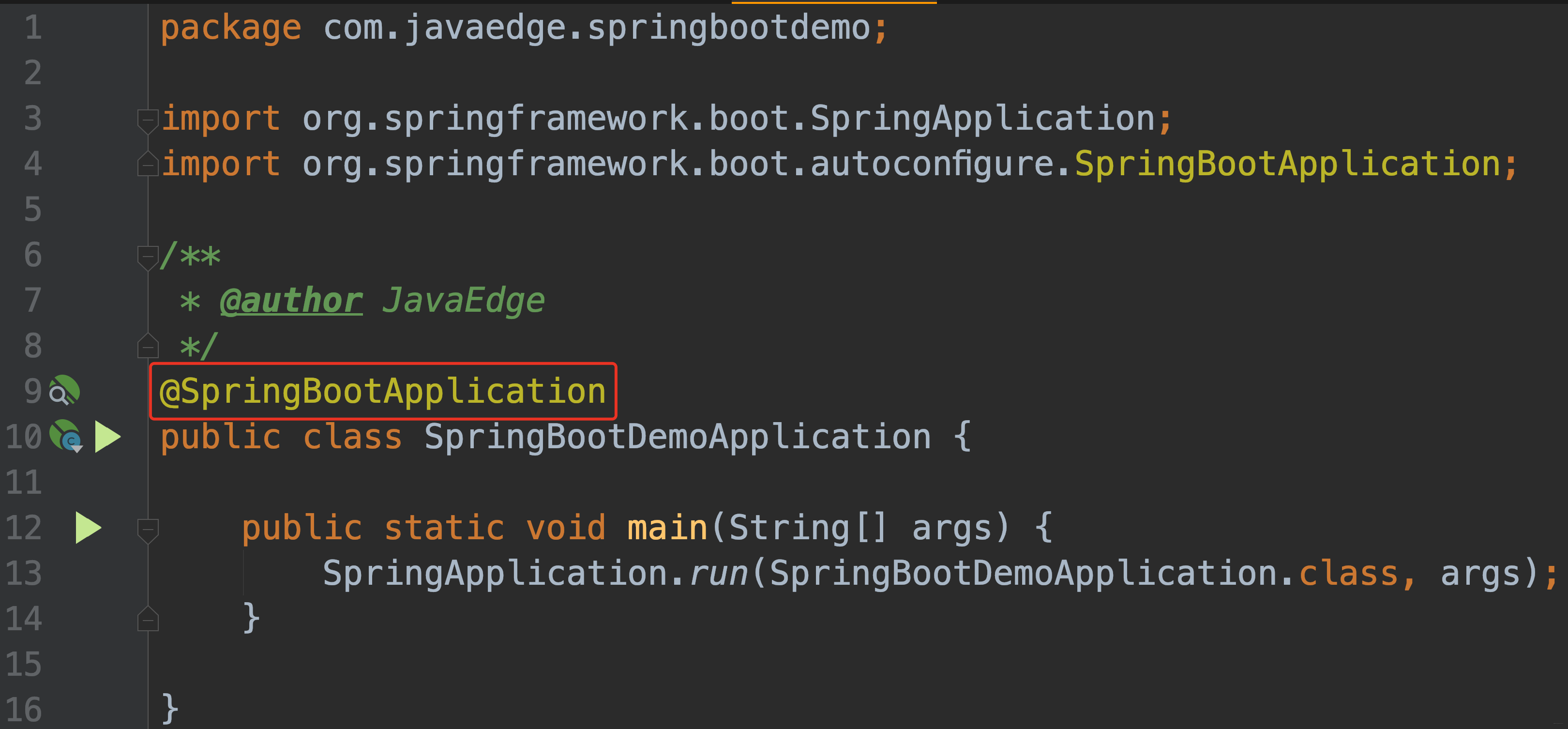Click the Spring bean search gutter icon
The image size is (1568, 729).
[64, 390]
